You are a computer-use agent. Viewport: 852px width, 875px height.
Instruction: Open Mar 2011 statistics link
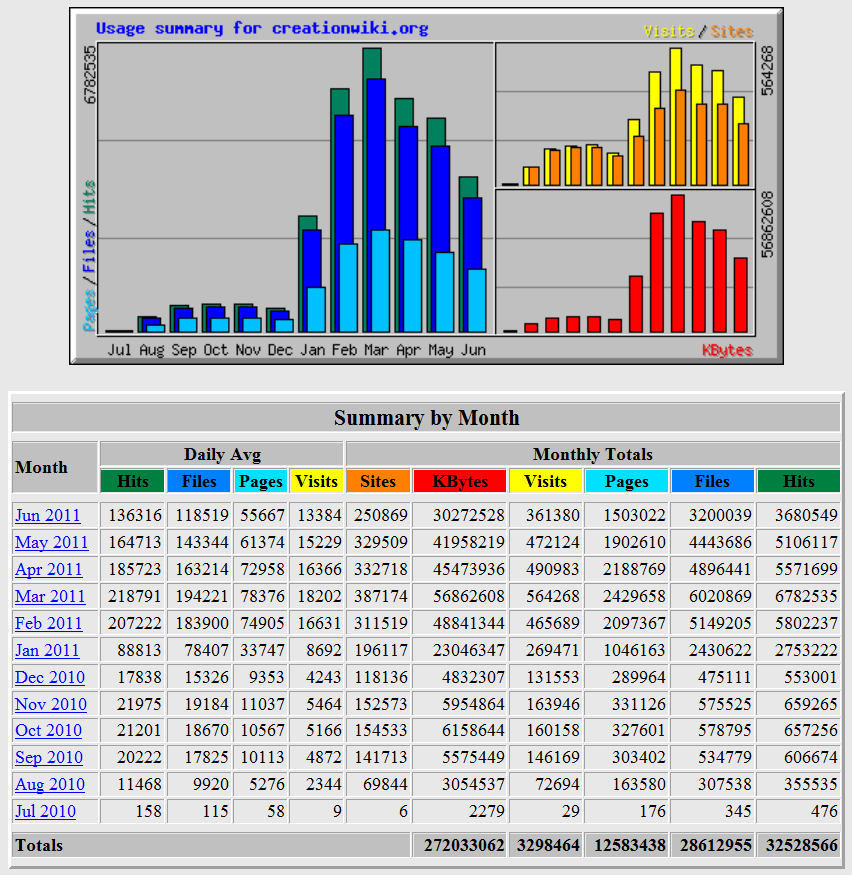49,597
